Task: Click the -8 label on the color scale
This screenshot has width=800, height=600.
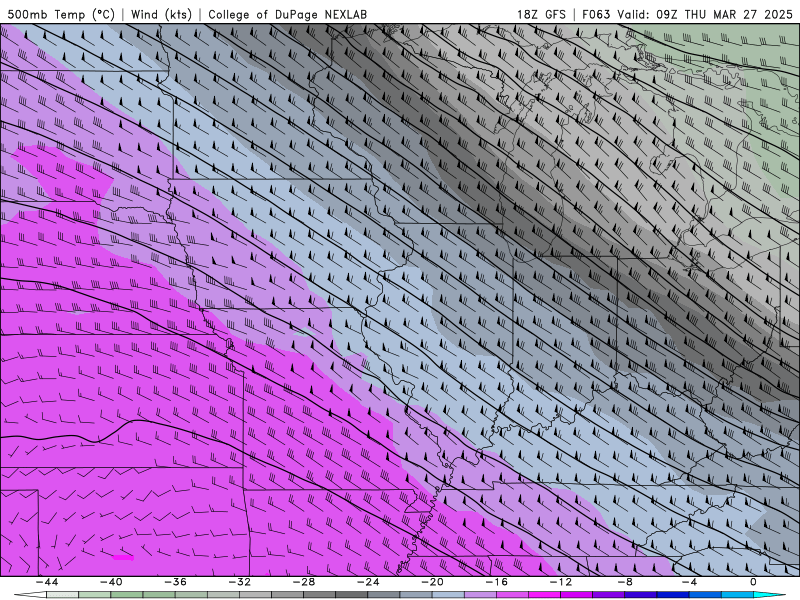Action: point(625,582)
